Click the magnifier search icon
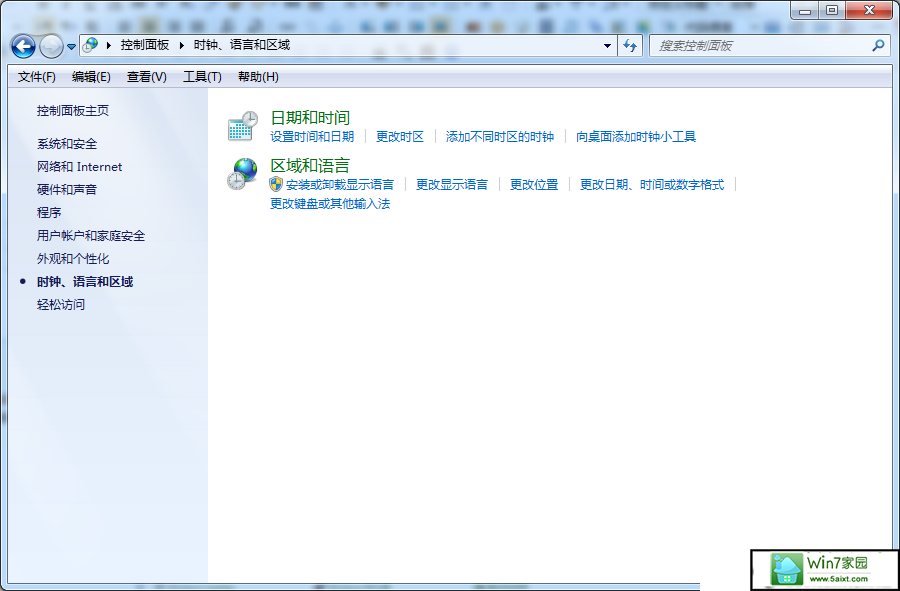This screenshot has width=900, height=591. [878, 46]
